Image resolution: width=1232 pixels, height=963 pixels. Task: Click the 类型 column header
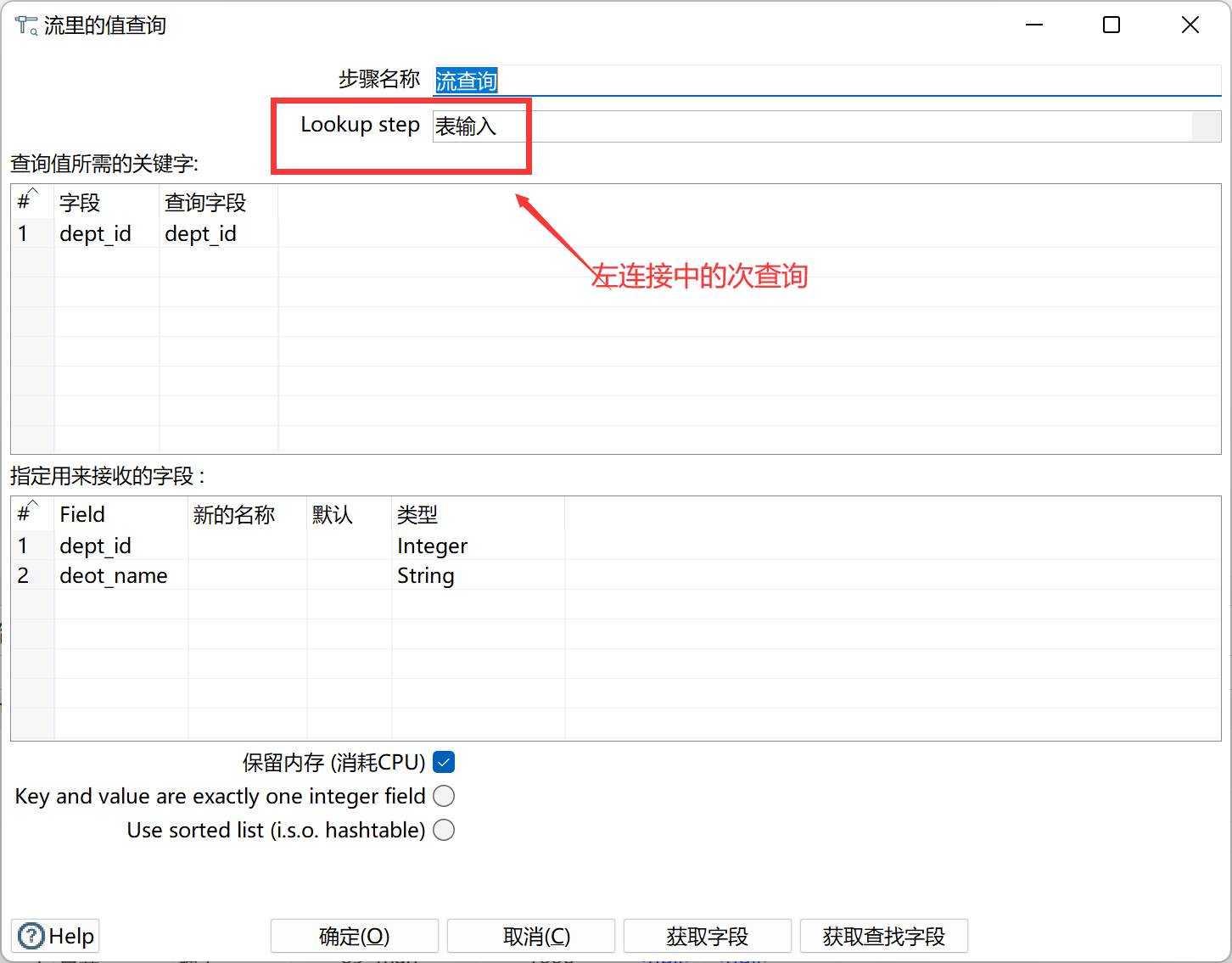click(479, 514)
